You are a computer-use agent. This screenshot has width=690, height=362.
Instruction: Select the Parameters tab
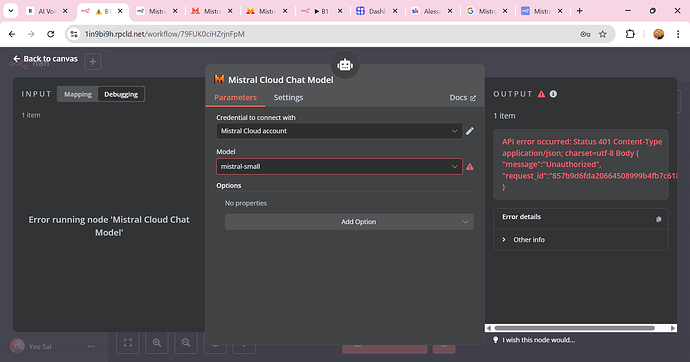[235, 98]
